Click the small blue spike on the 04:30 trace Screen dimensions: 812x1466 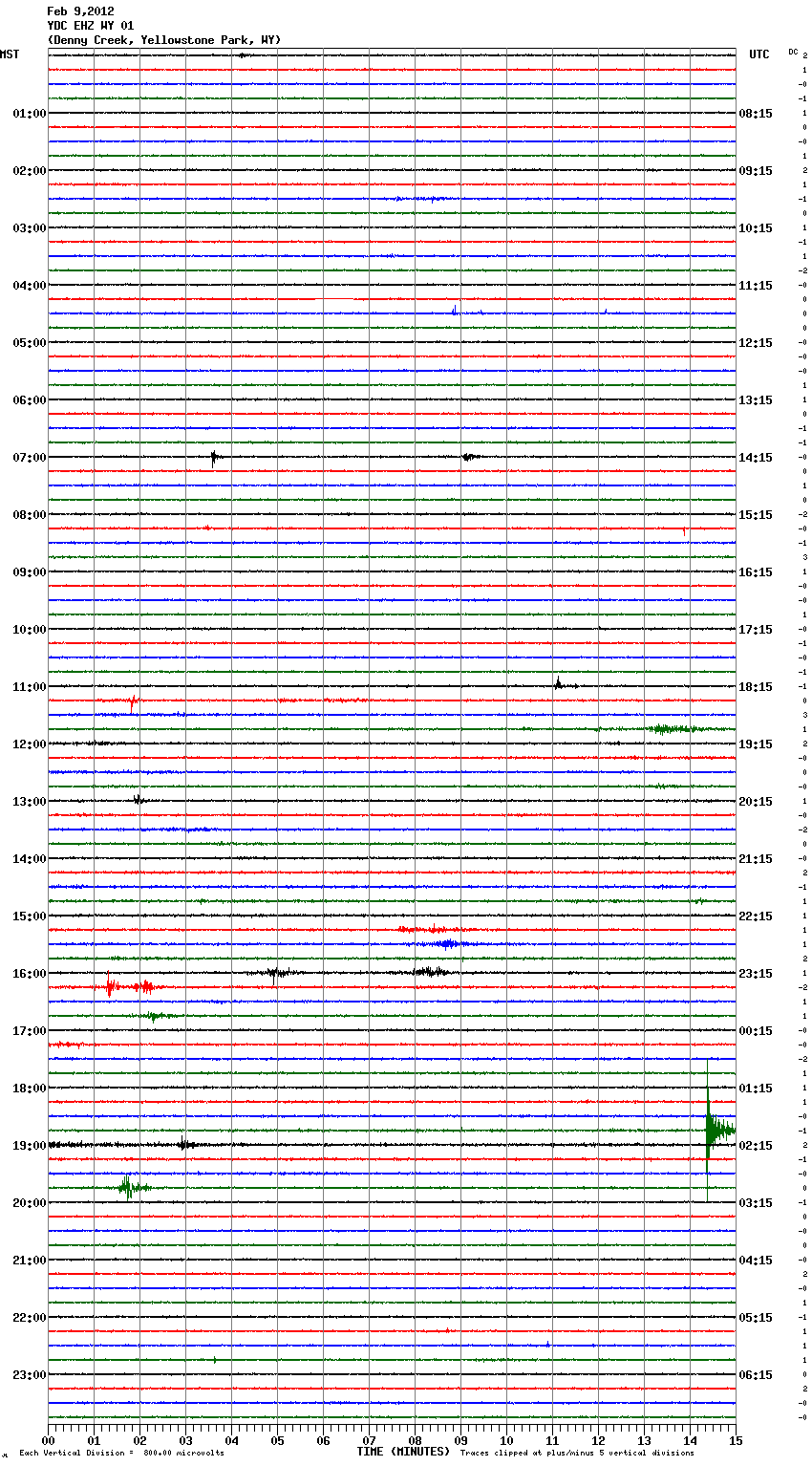[455, 310]
